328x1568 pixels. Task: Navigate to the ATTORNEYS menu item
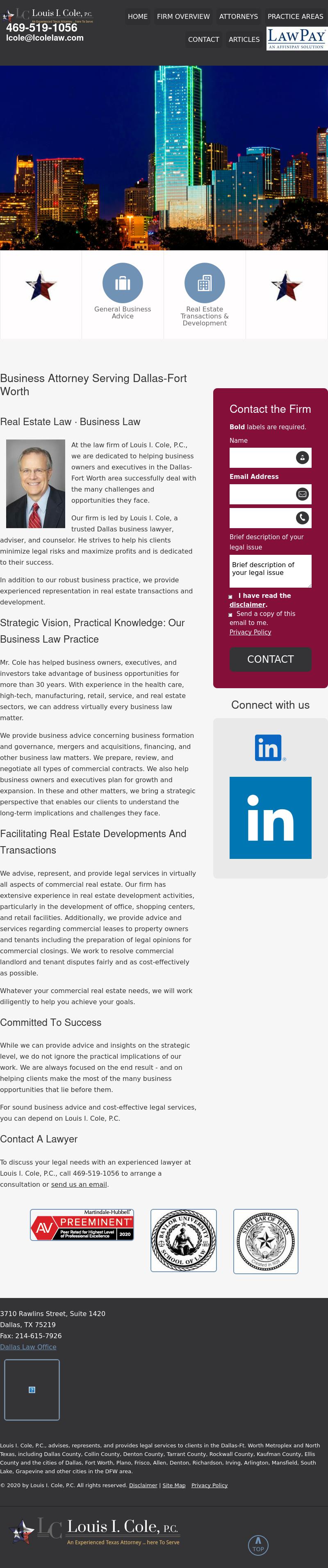[x=239, y=16]
